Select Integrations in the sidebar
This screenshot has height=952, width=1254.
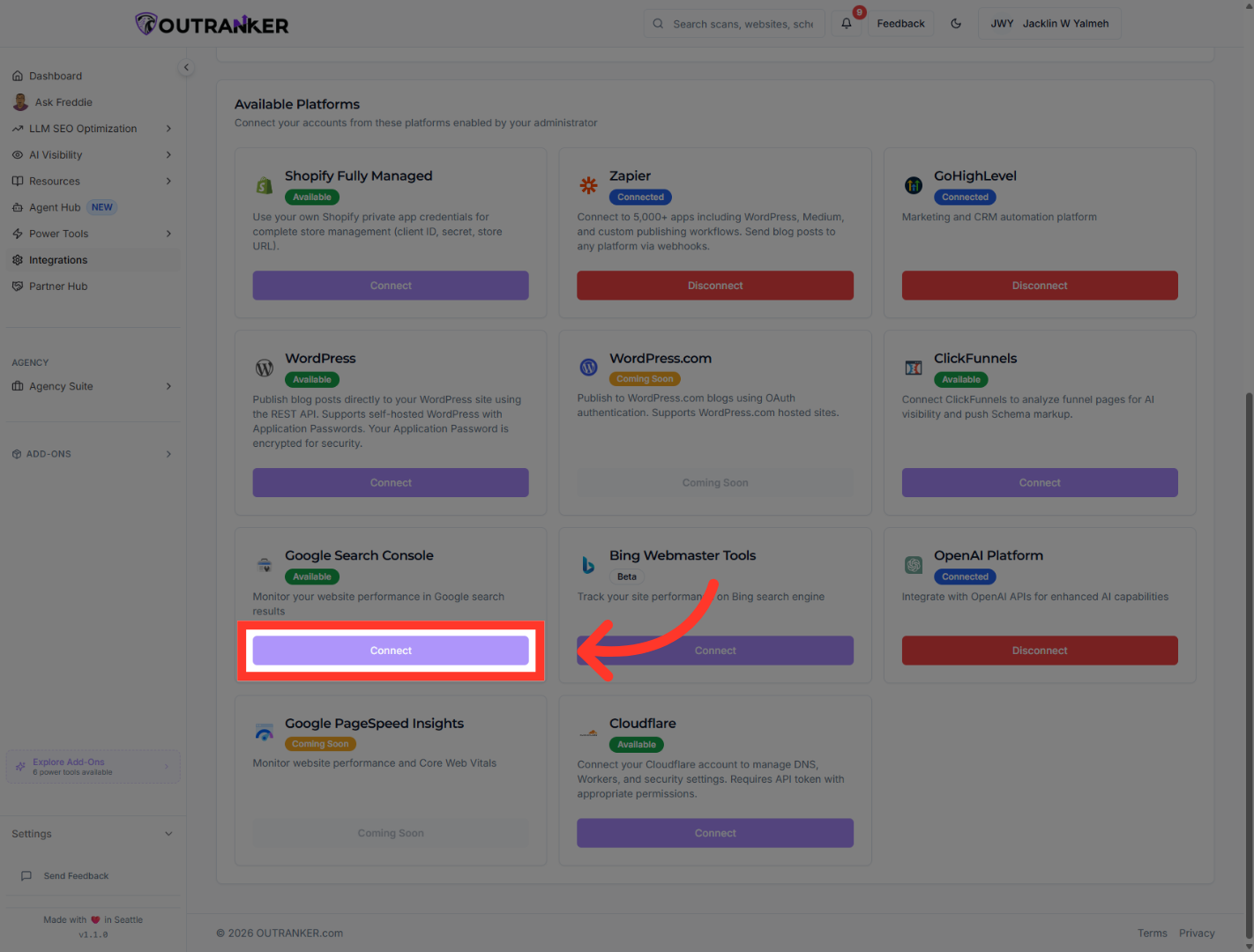click(92, 260)
